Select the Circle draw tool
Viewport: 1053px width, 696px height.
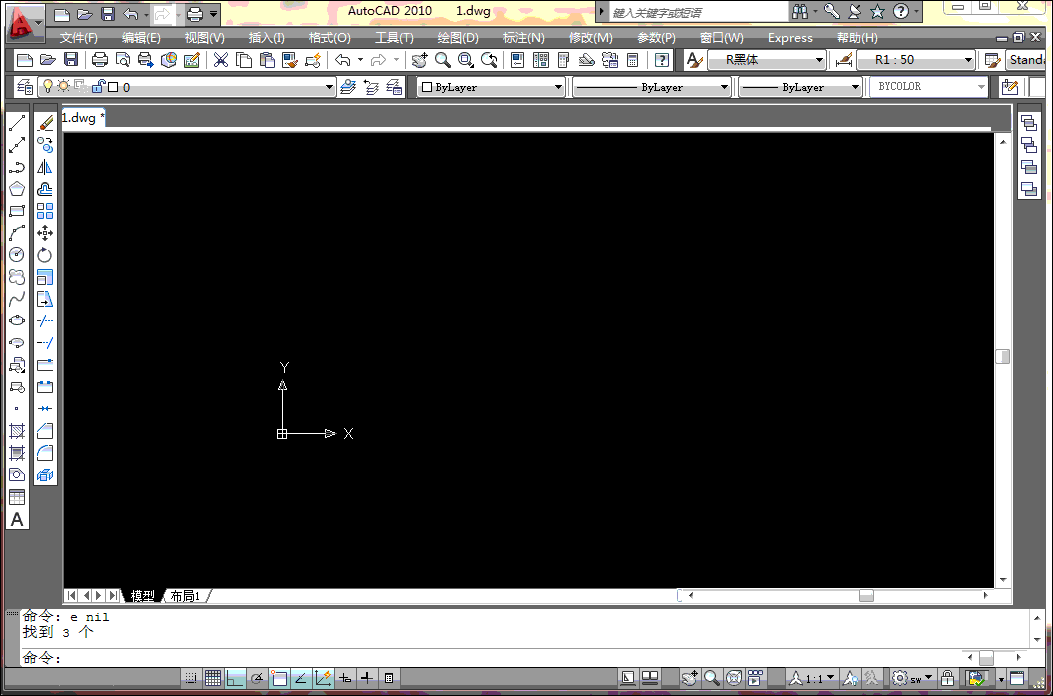17,255
